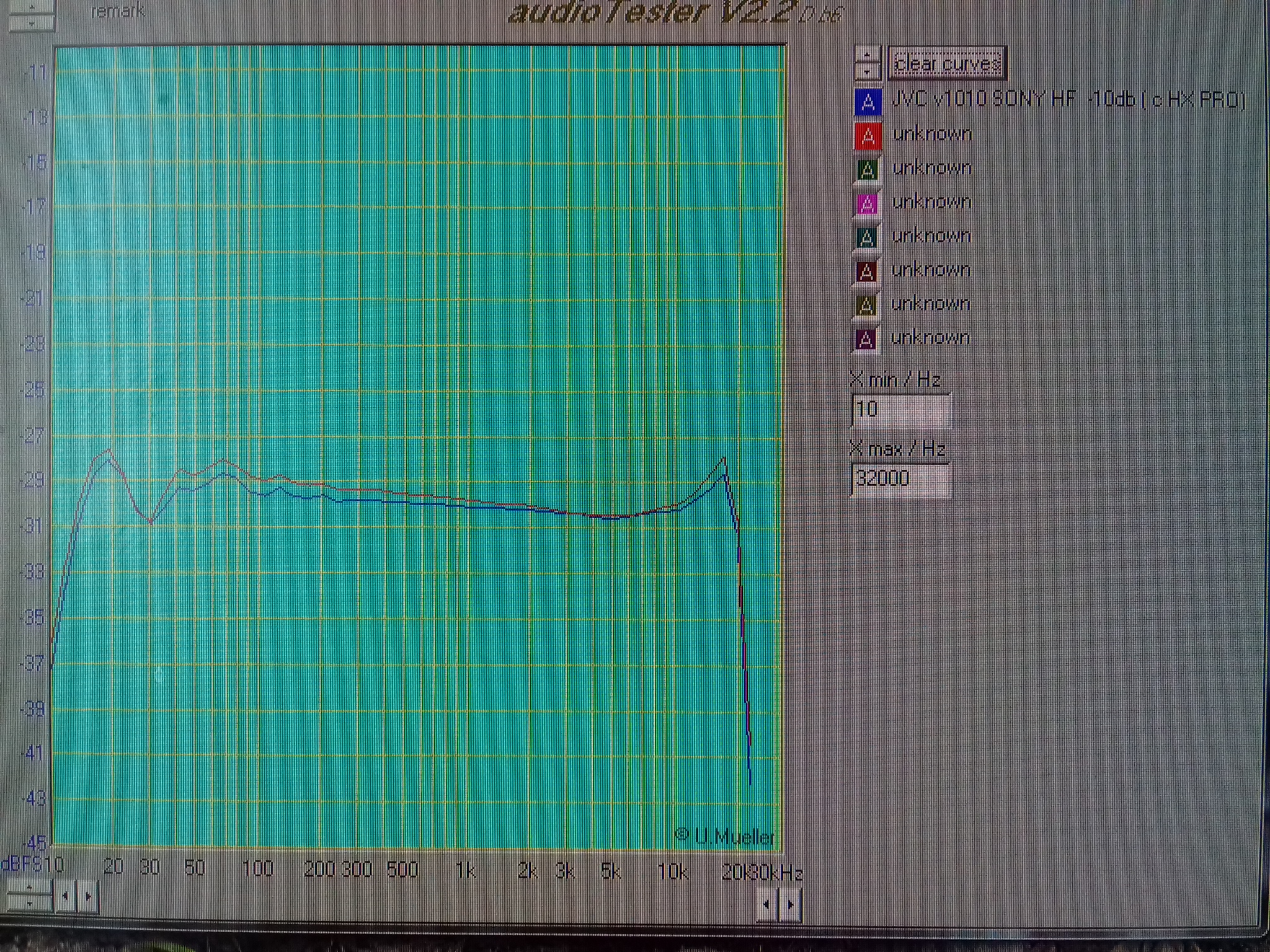Select the red curve A slot button
This screenshot has height=952, width=1270.
click(x=868, y=136)
